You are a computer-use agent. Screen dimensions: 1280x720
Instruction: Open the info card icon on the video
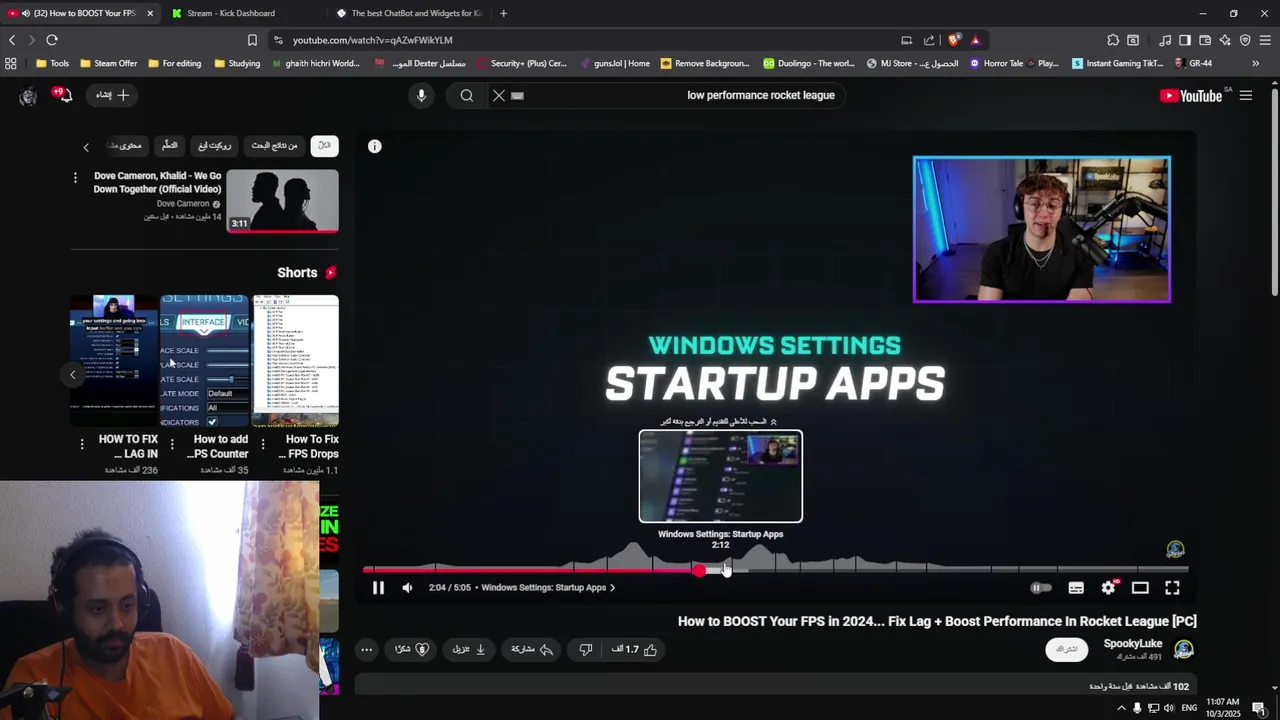(x=374, y=146)
